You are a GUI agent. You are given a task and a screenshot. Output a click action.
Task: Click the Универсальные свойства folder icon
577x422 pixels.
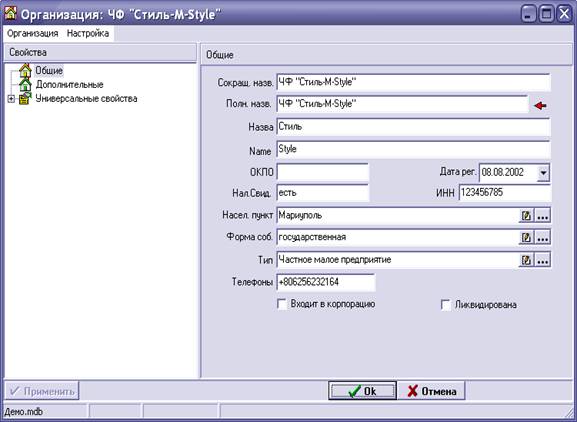[25, 99]
